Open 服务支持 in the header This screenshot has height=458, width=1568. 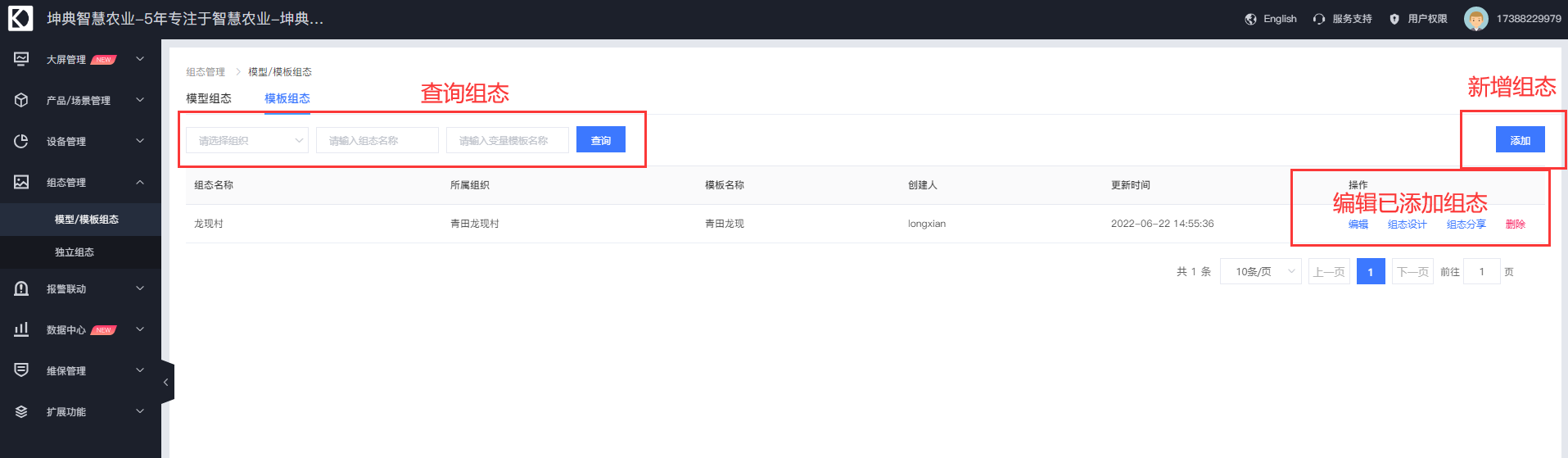1352,19
